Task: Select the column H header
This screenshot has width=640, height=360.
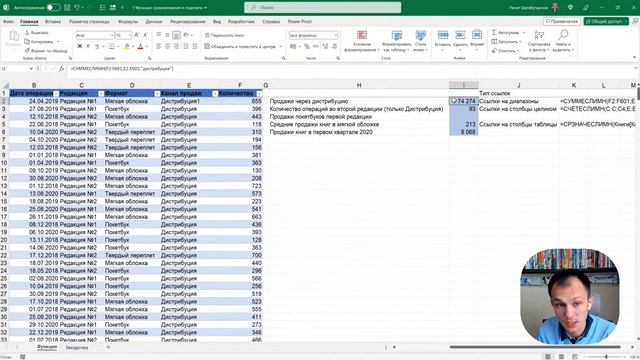Action: coord(359,85)
